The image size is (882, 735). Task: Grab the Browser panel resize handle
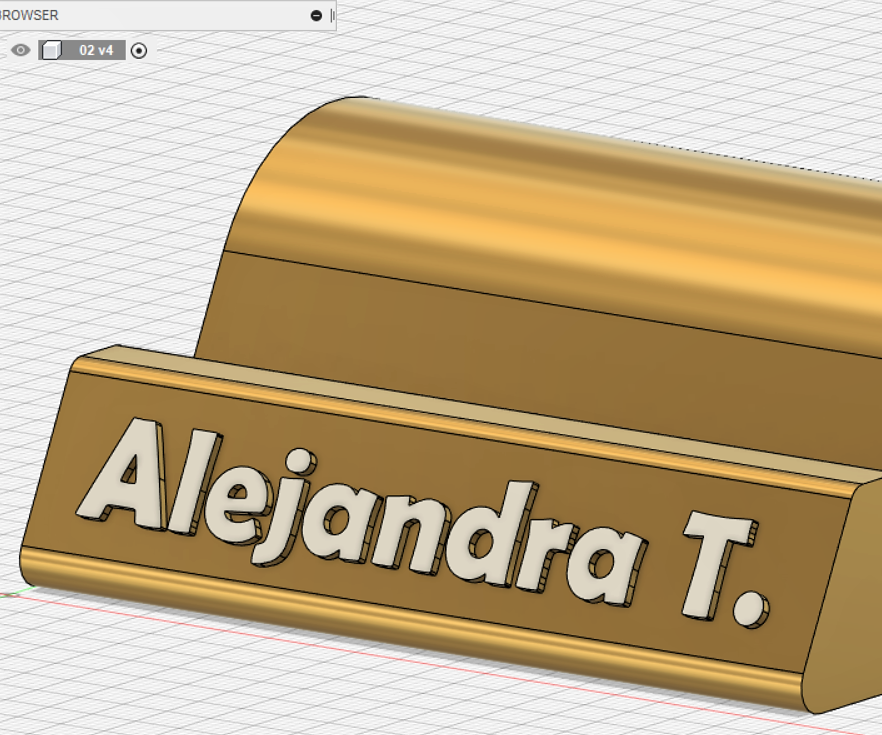click(332, 15)
